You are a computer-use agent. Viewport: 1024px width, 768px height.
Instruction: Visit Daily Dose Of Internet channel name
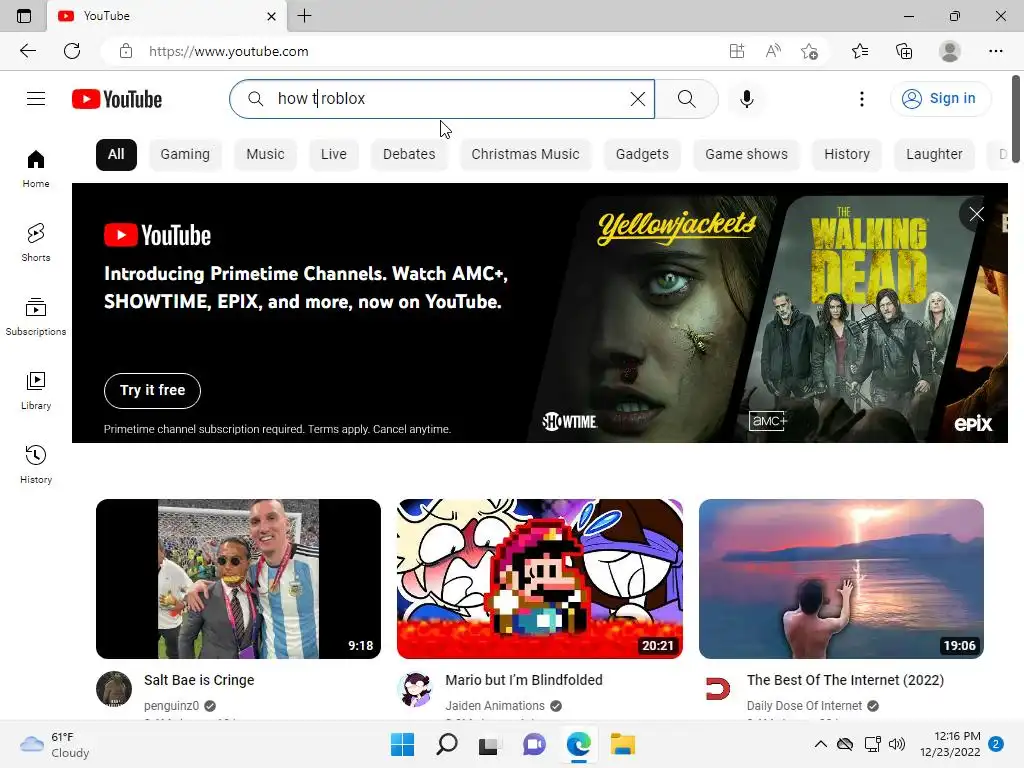pyautogui.click(x=804, y=705)
